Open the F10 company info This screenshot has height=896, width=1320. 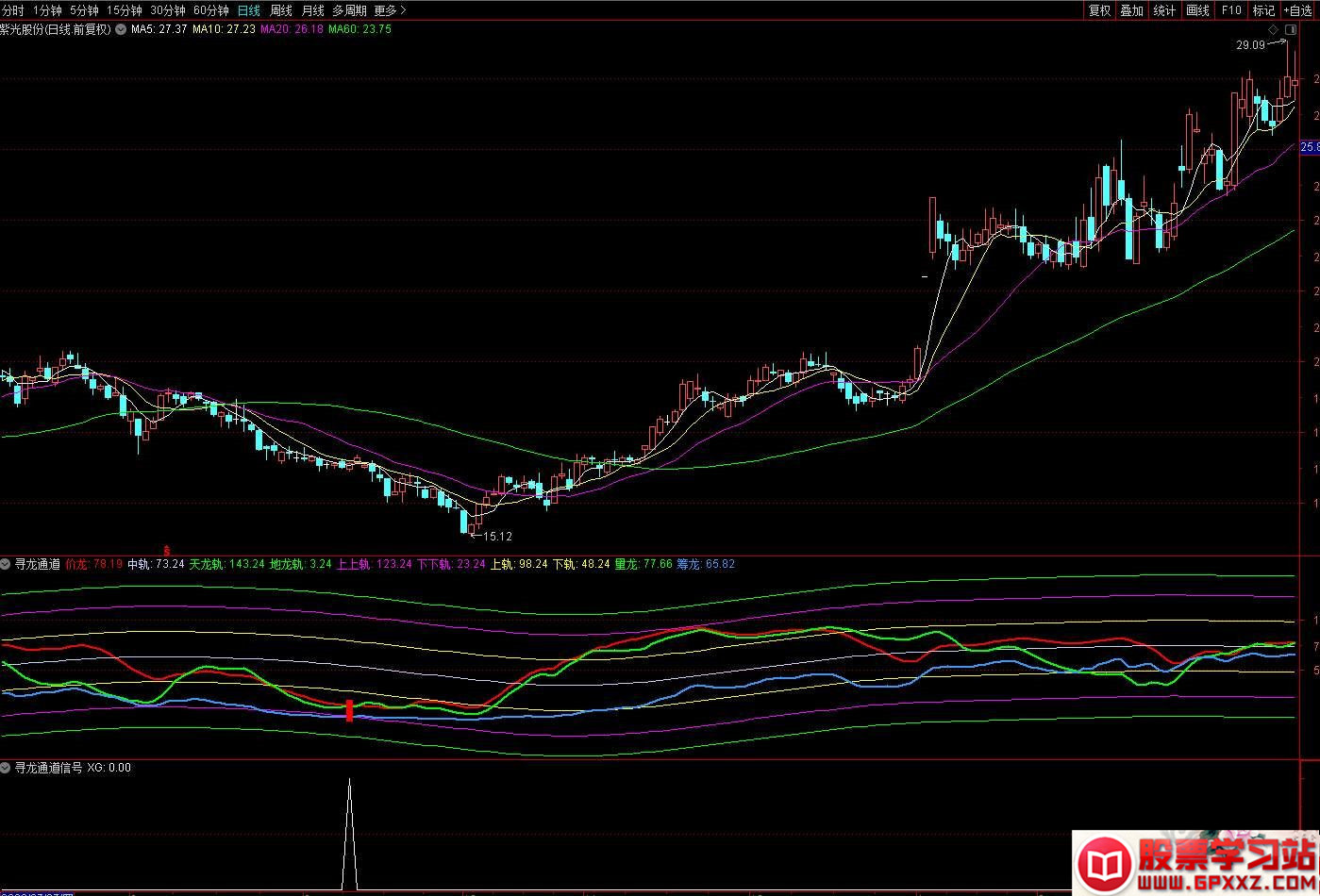(x=1230, y=10)
